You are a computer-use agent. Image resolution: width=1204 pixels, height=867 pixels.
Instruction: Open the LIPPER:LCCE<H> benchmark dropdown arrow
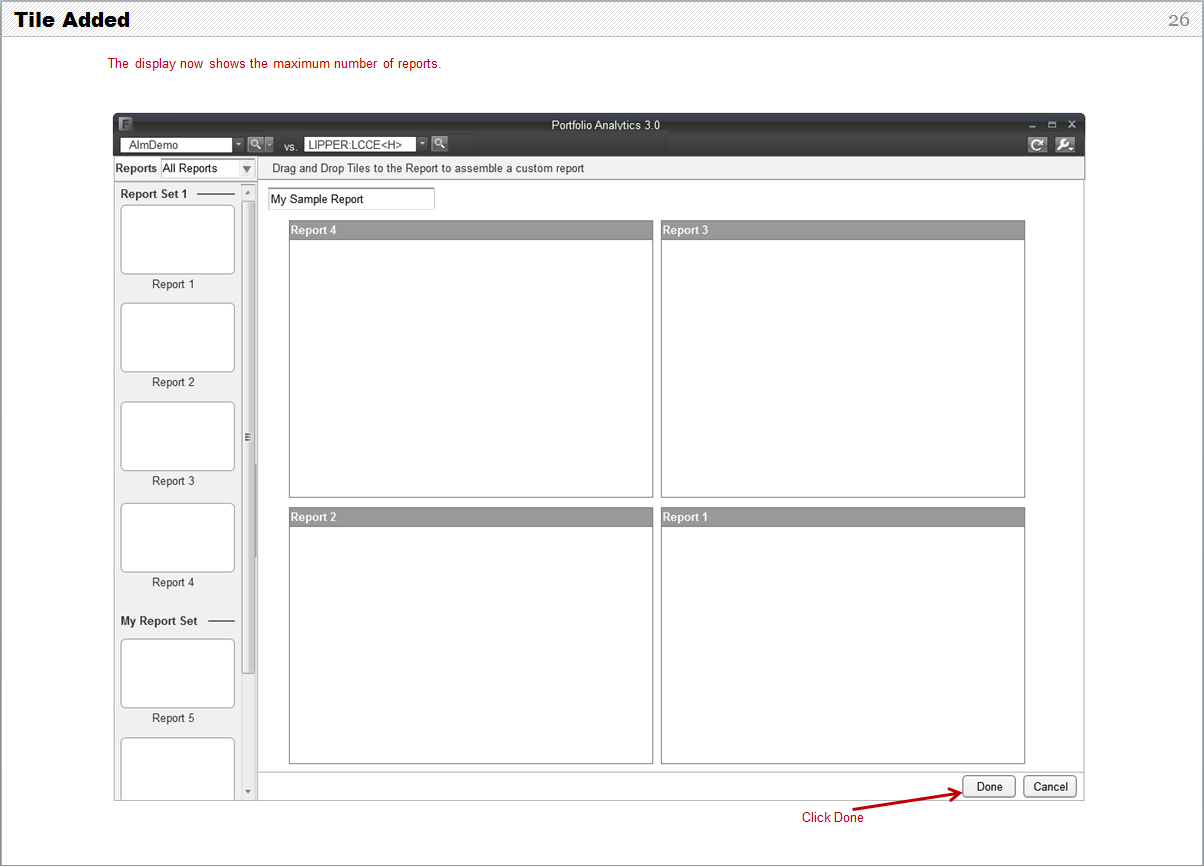pos(423,145)
